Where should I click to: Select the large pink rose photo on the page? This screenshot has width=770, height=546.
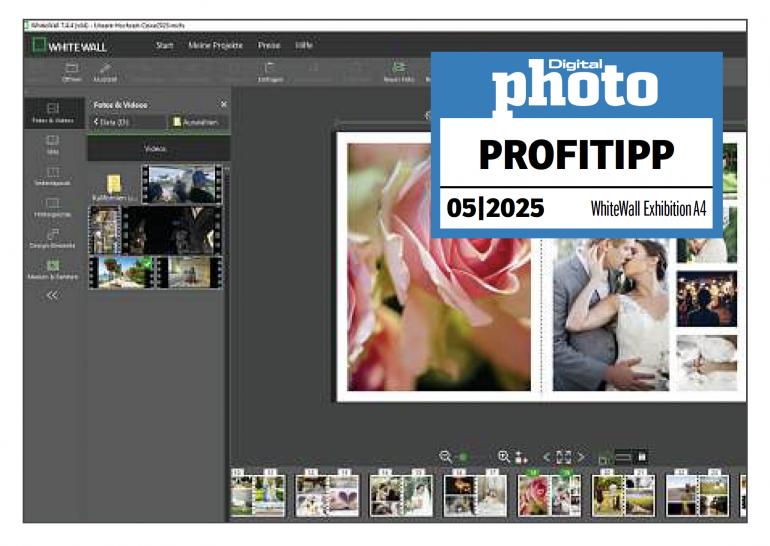(x=439, y=267)
